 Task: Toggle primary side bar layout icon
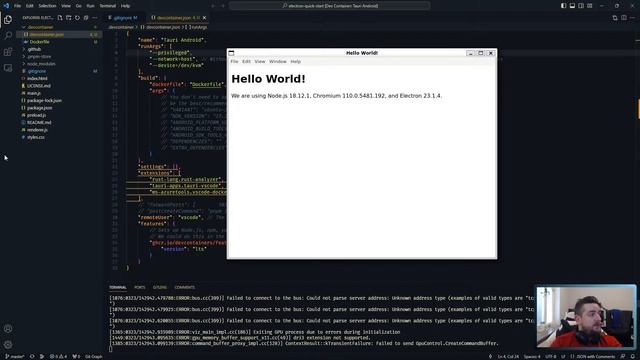[563, 6]
